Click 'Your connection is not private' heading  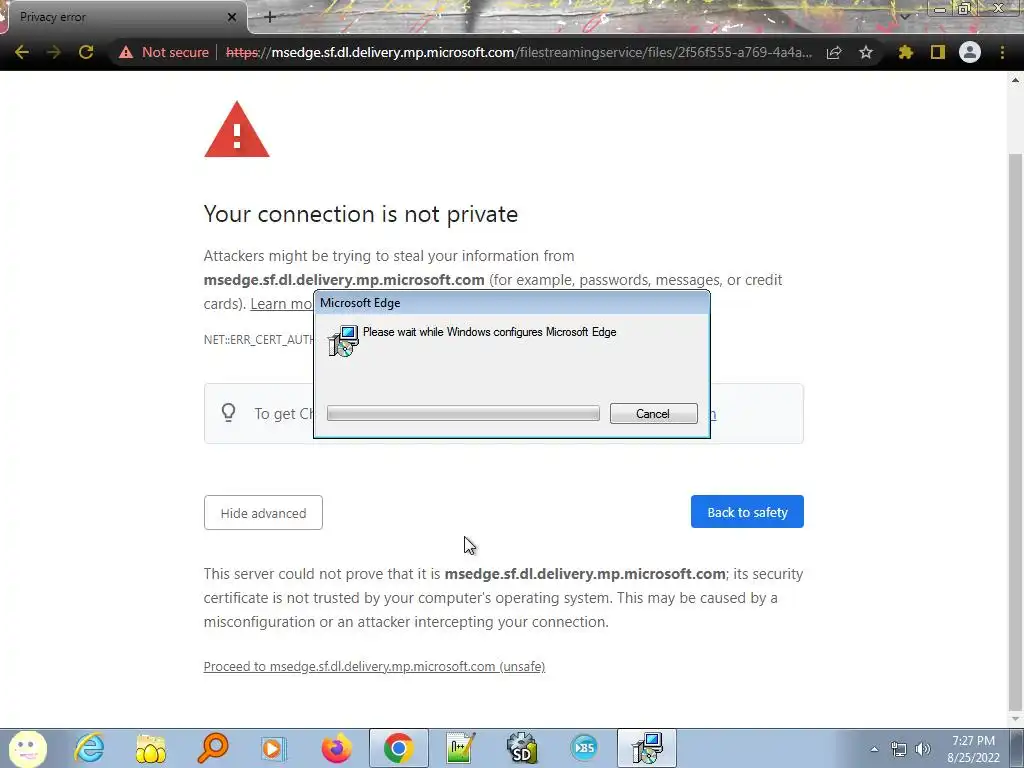point(360,214)
